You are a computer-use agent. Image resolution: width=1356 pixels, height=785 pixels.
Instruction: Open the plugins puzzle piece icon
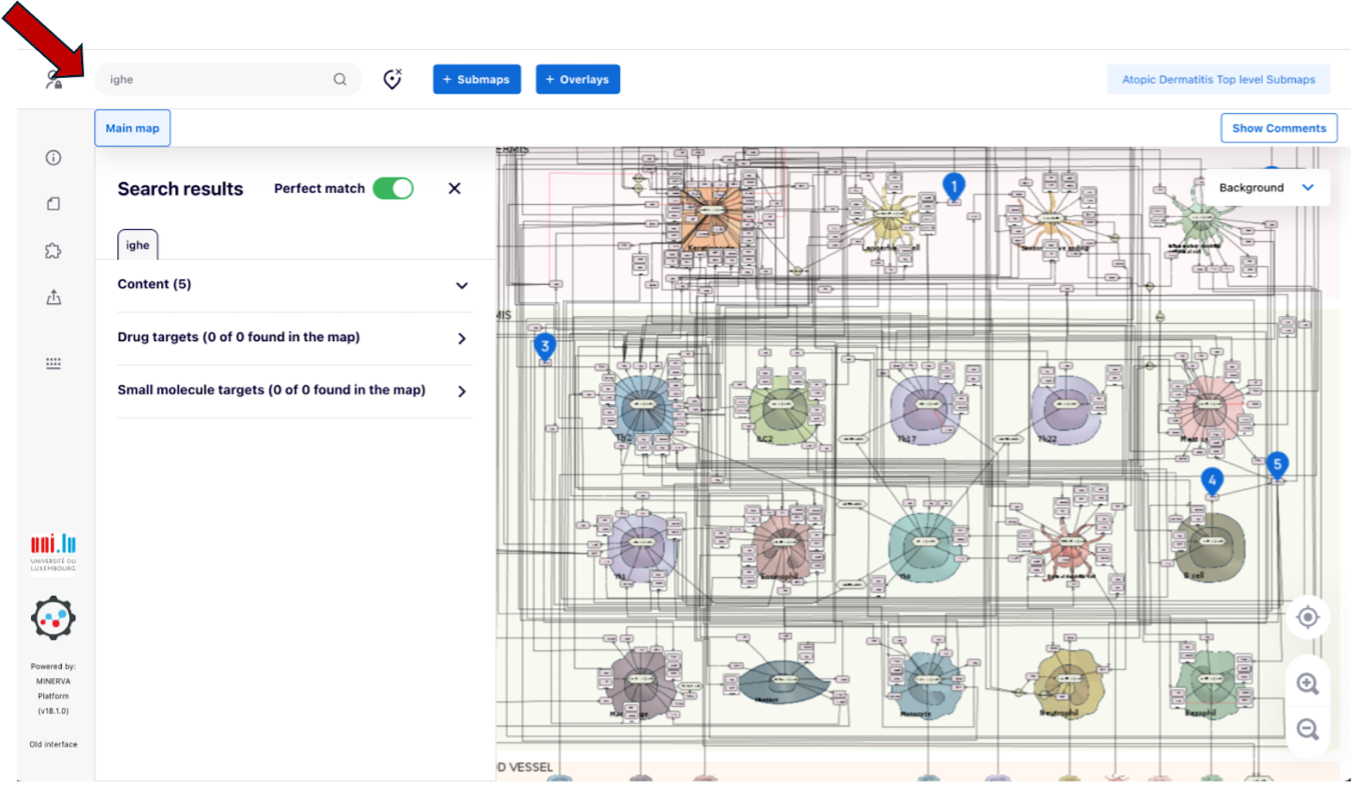click(54, 251)
